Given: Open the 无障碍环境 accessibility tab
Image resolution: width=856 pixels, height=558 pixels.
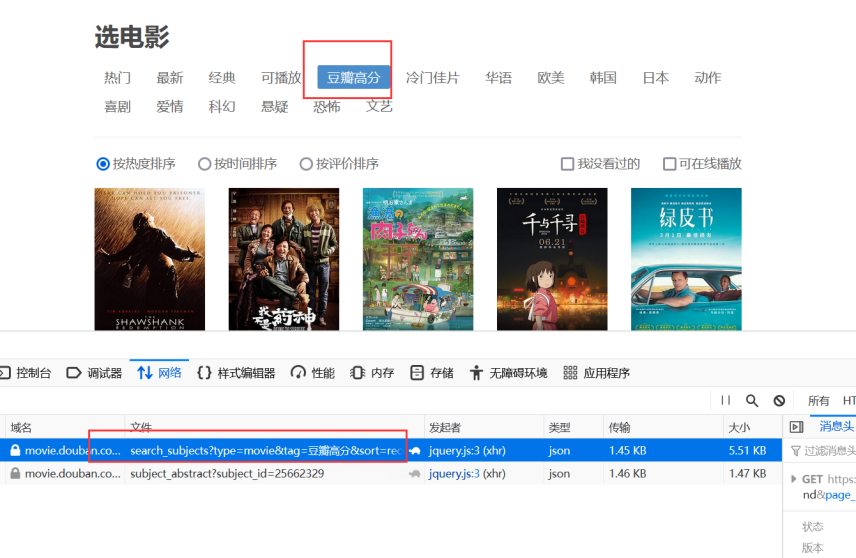Looking at the screenshot, I should 508,373.
